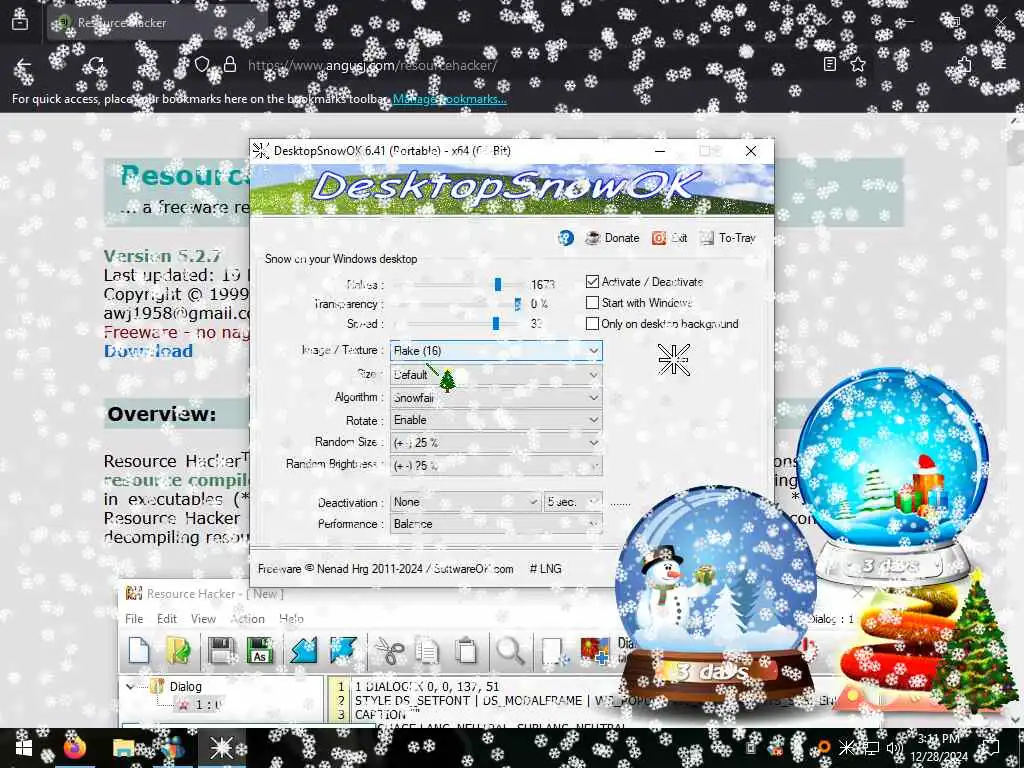Click the tracking protection shield icon
The image size is (1024, 768).
(202, 64)
